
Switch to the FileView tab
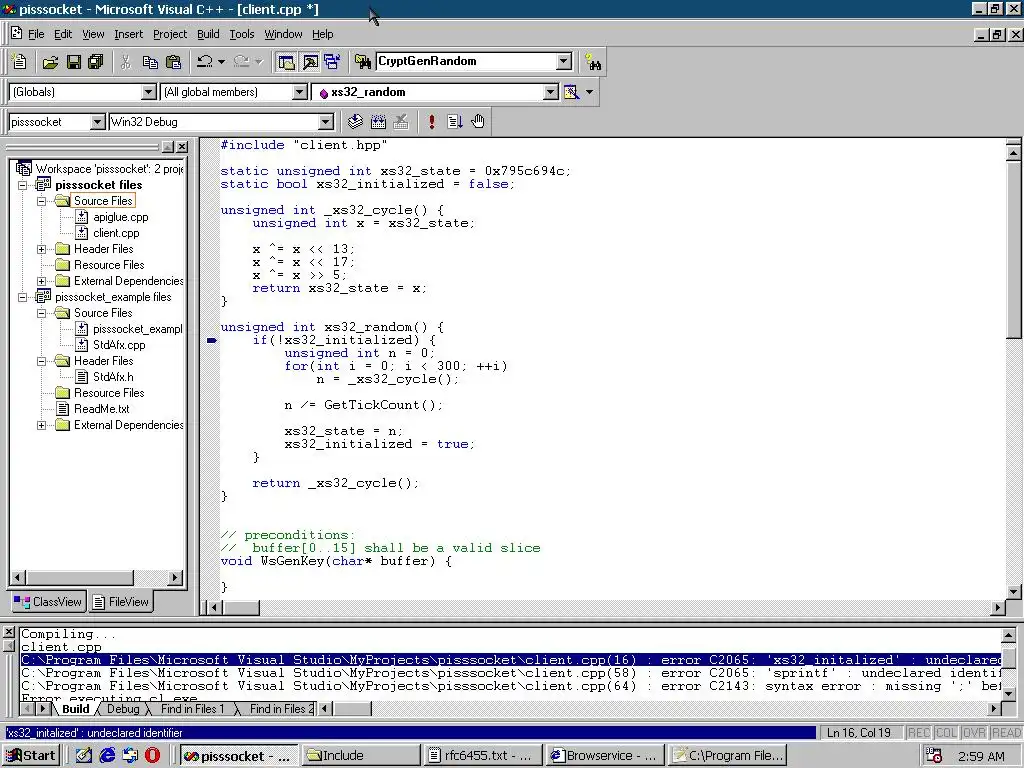(x=120, y=601)
